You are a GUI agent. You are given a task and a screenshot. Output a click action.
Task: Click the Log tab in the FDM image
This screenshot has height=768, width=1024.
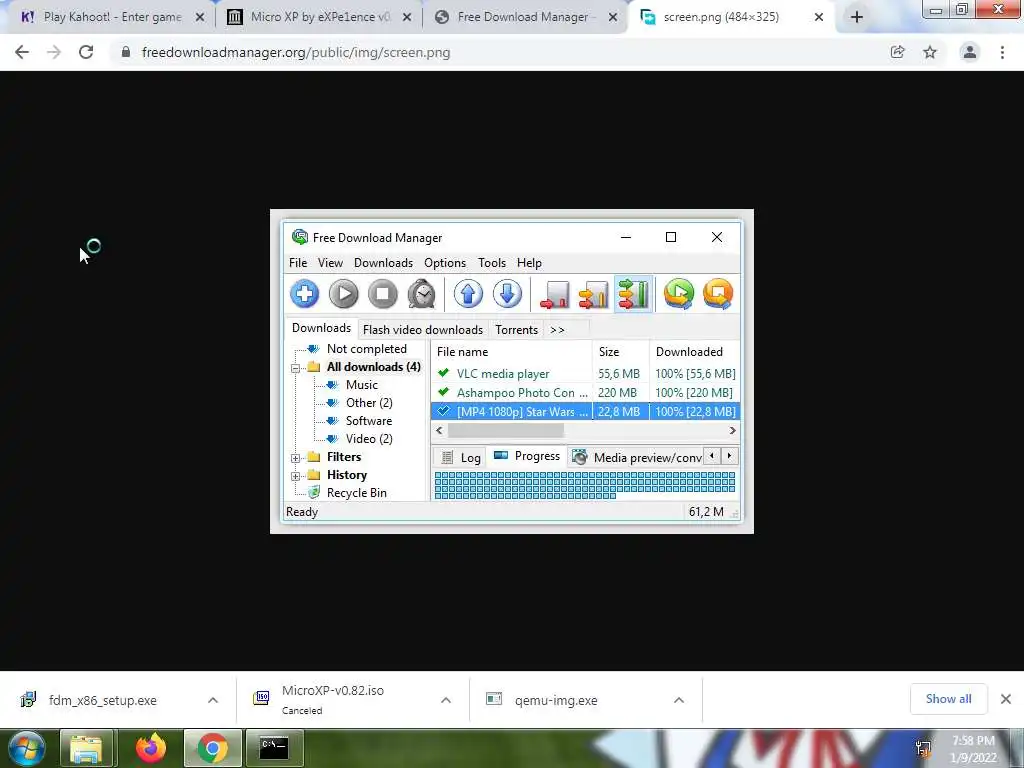[462, 457]
